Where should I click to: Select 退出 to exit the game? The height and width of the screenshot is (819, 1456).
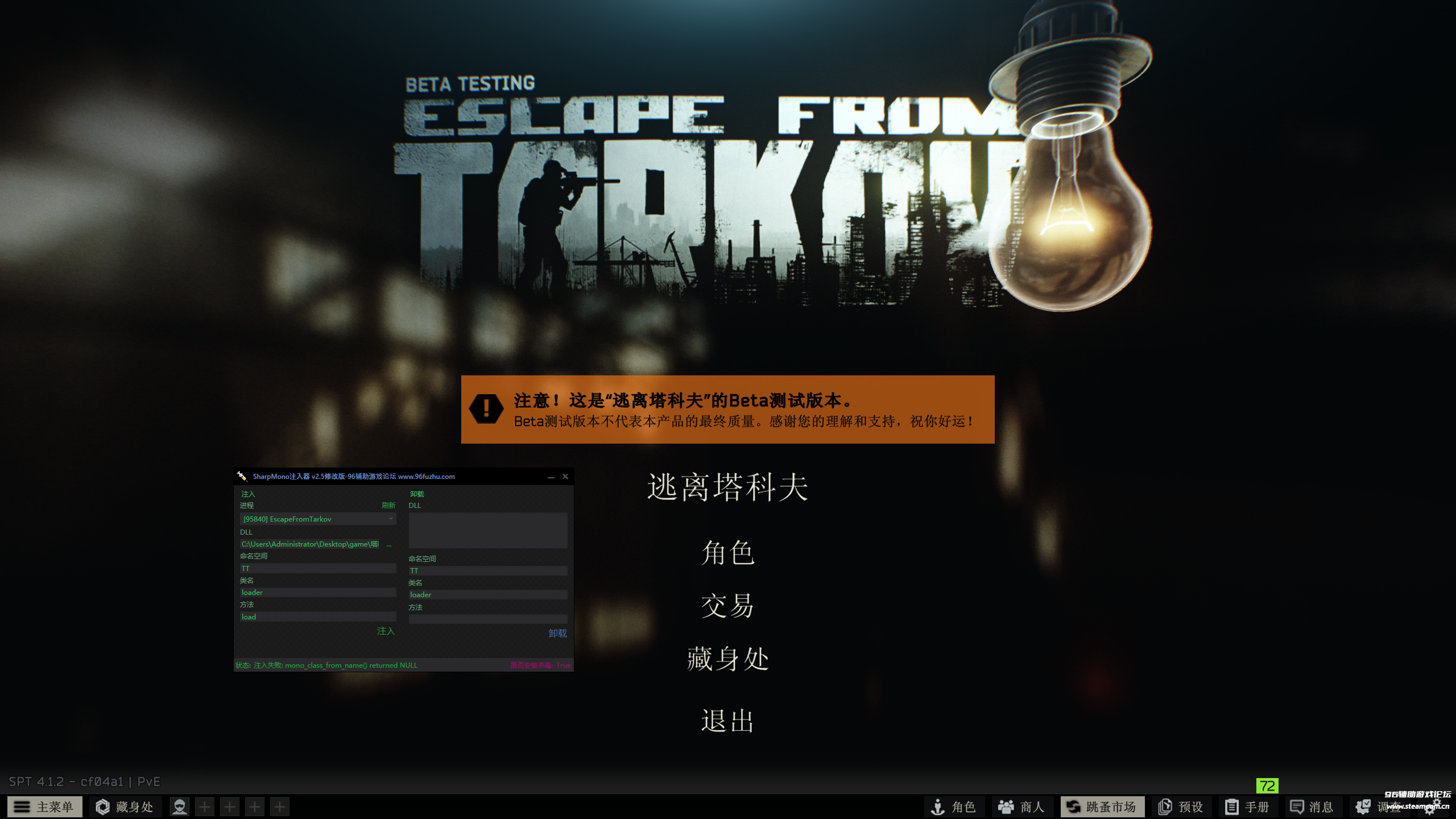point(727,721)
